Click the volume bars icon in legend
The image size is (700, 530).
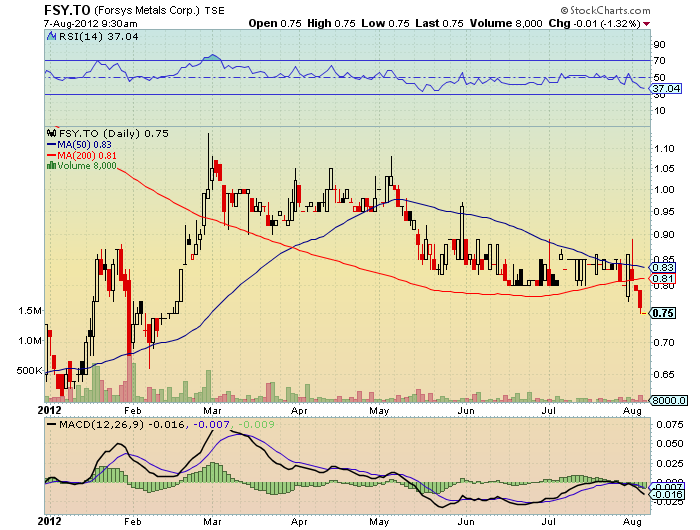(51, 166)
